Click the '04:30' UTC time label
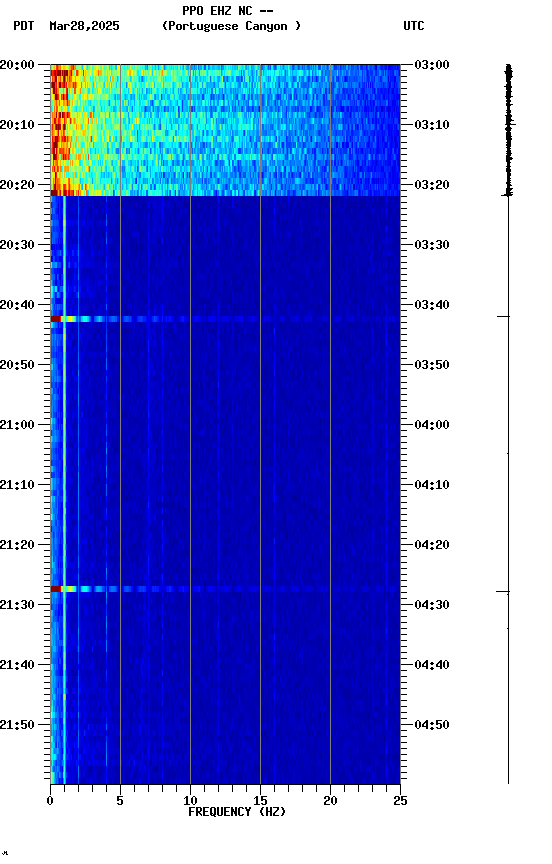The height and width of the screenshot is (864, 552). [x=432, y=606]
